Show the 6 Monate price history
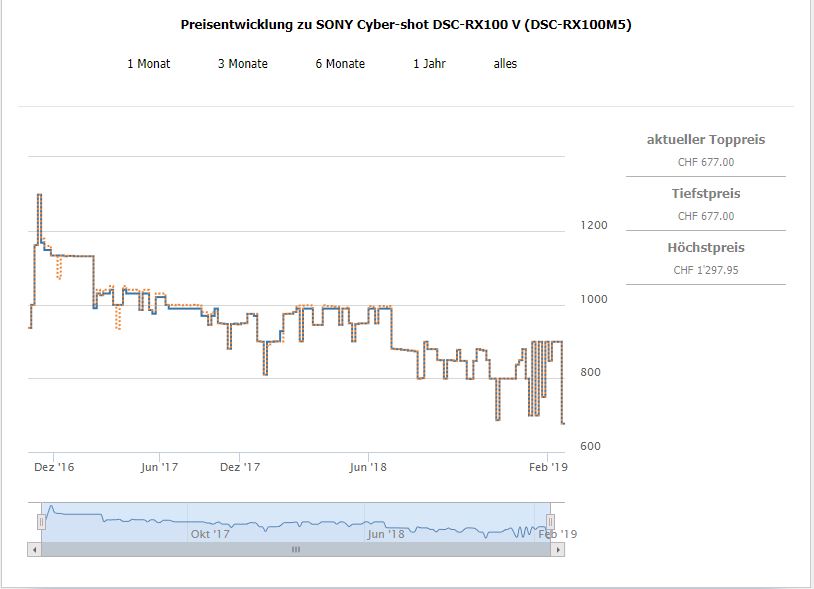Screen dimensions: 814x589 pos(340,64)
